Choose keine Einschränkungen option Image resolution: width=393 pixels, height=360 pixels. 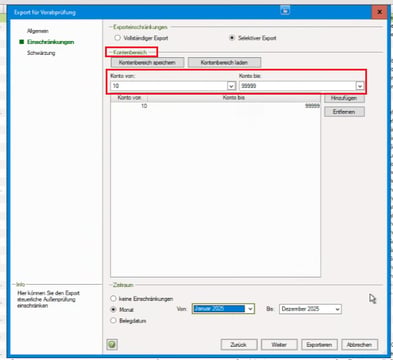pos(113,298)
